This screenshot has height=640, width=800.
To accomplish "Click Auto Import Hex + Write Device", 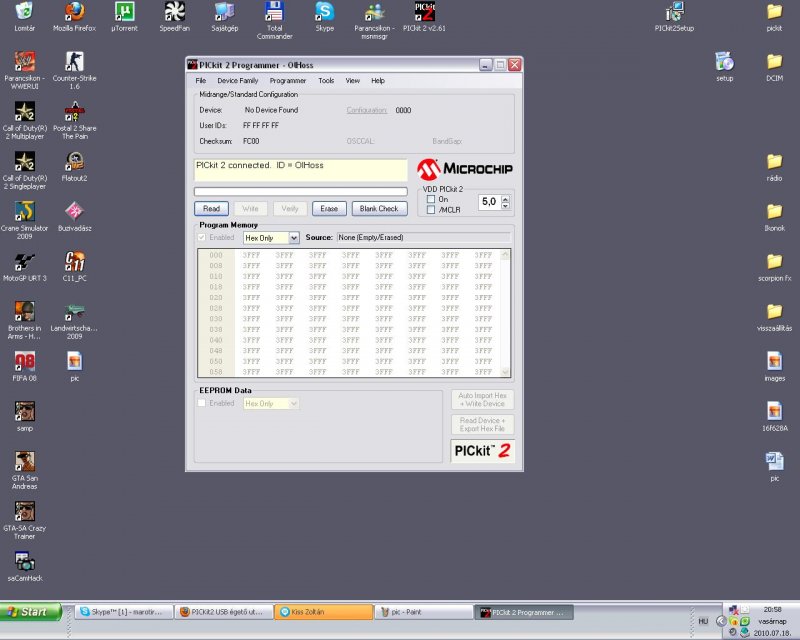I will (482, 400).
